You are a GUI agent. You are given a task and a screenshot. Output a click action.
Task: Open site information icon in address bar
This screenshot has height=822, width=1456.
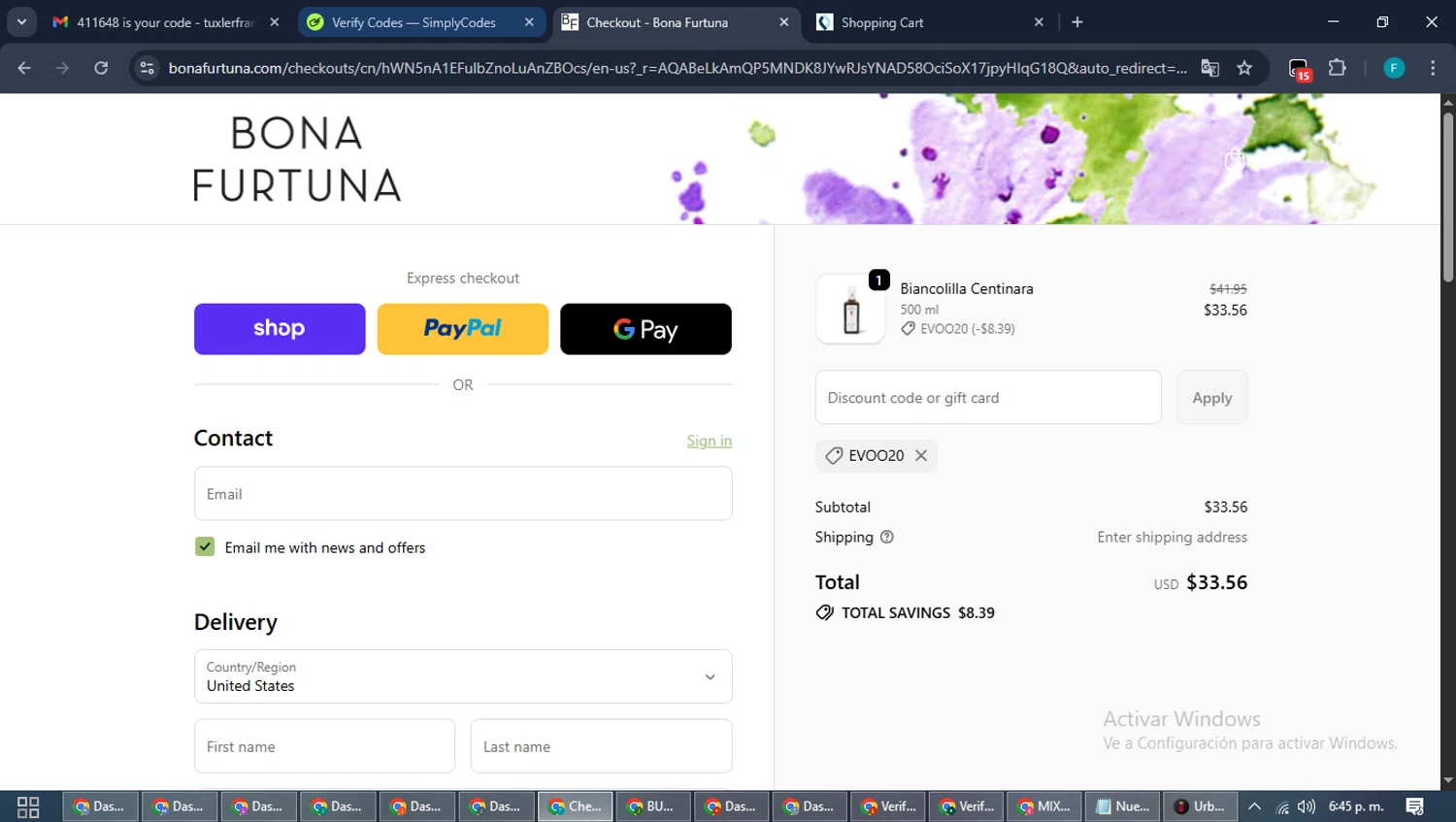click(x=148, y=68)
